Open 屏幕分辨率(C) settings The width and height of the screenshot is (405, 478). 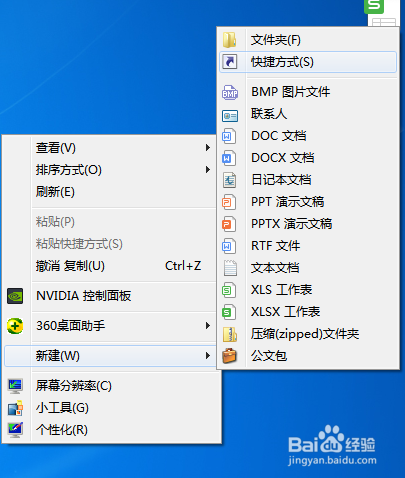[111, 386]
